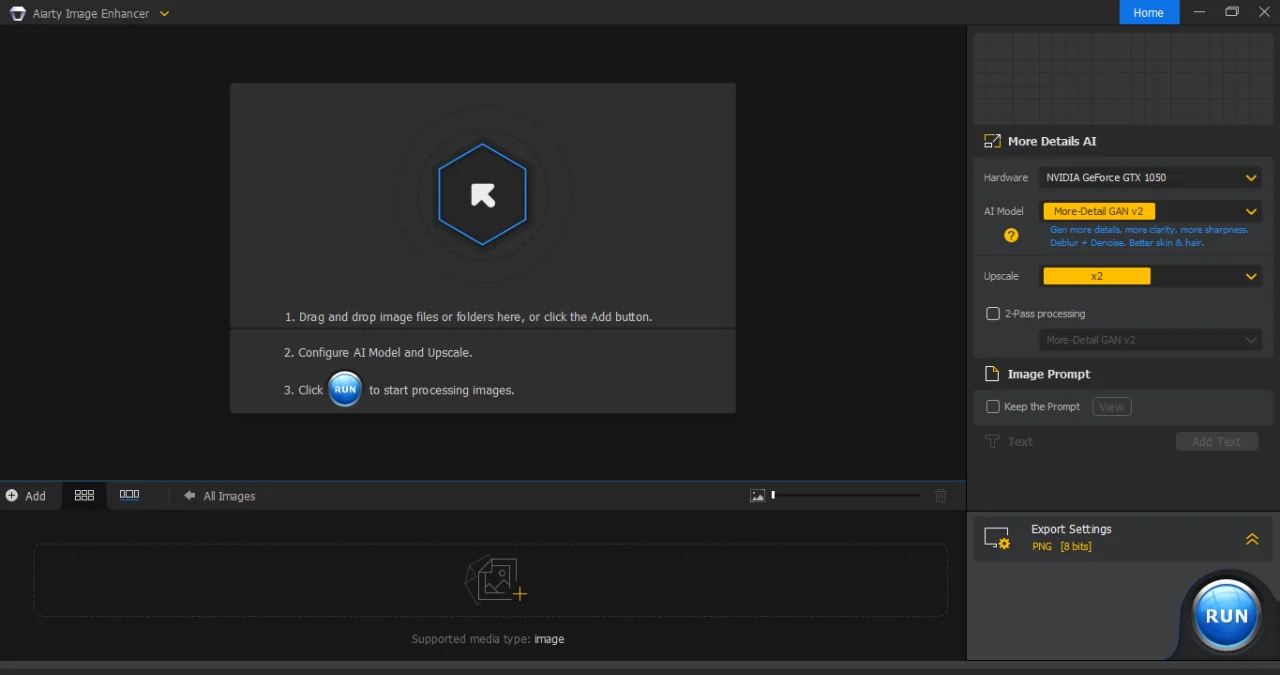Enable the Keep the Prompt checkbox
The height and width of the screenshot is (675, 1280).
[x=993, y=407]
